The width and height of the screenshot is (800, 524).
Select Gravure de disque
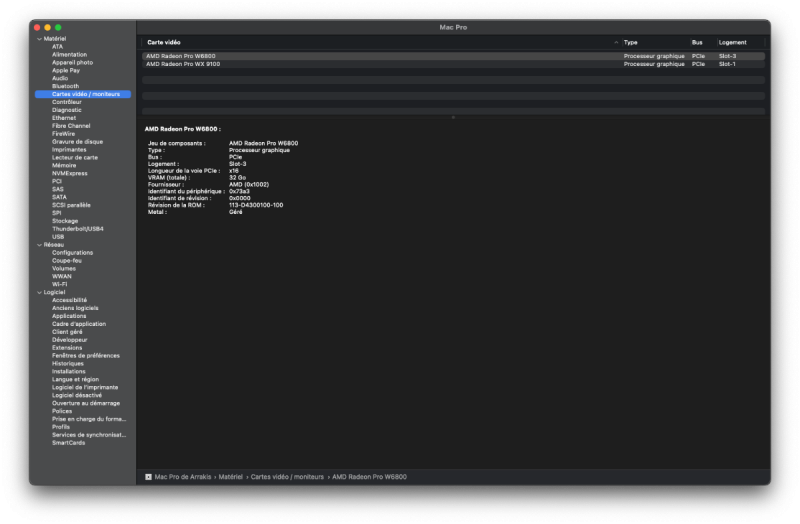pos(77,142)
